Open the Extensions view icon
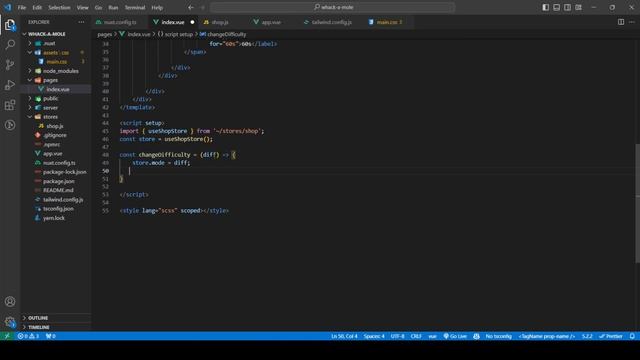 tap(10, 105)
